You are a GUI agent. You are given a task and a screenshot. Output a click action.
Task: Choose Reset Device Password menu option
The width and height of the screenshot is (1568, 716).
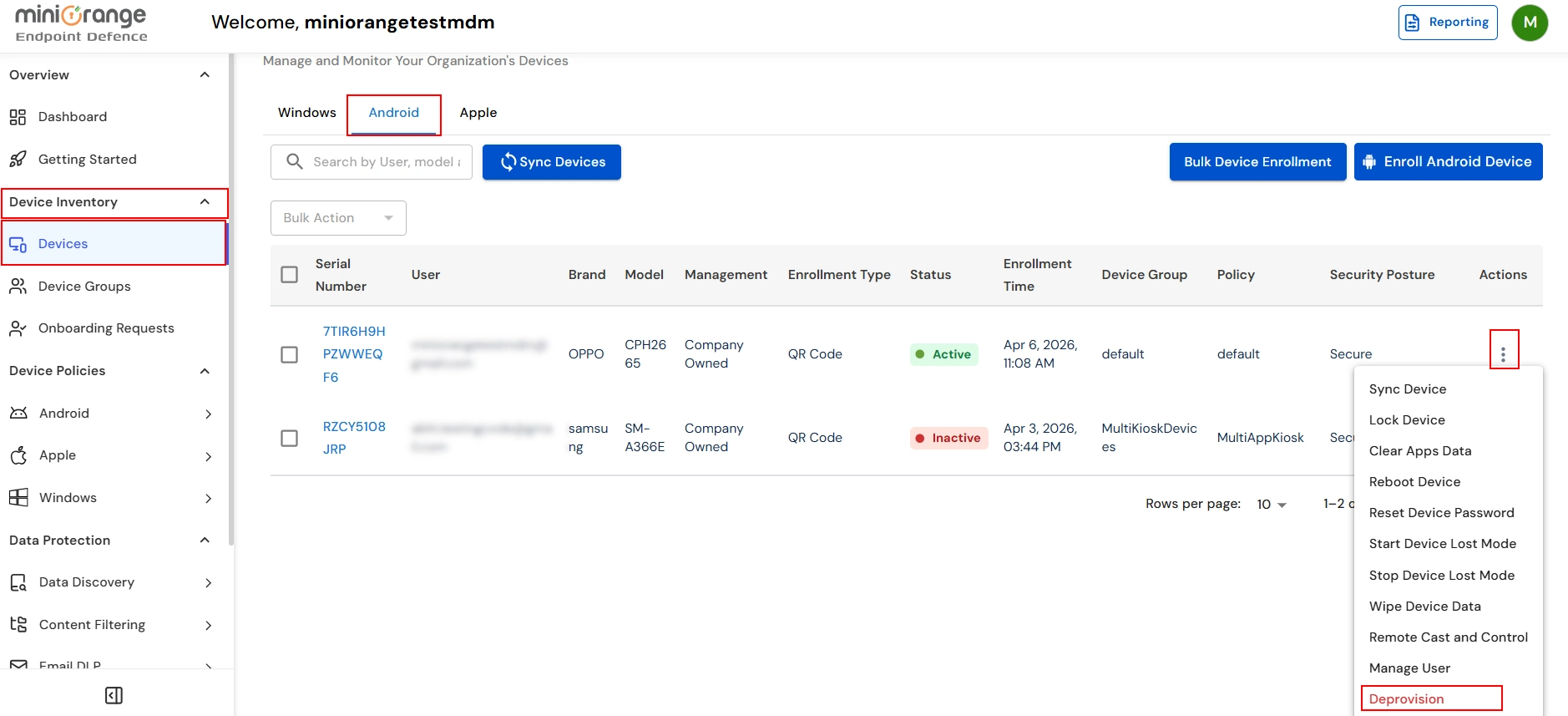tap(1448, 513)
